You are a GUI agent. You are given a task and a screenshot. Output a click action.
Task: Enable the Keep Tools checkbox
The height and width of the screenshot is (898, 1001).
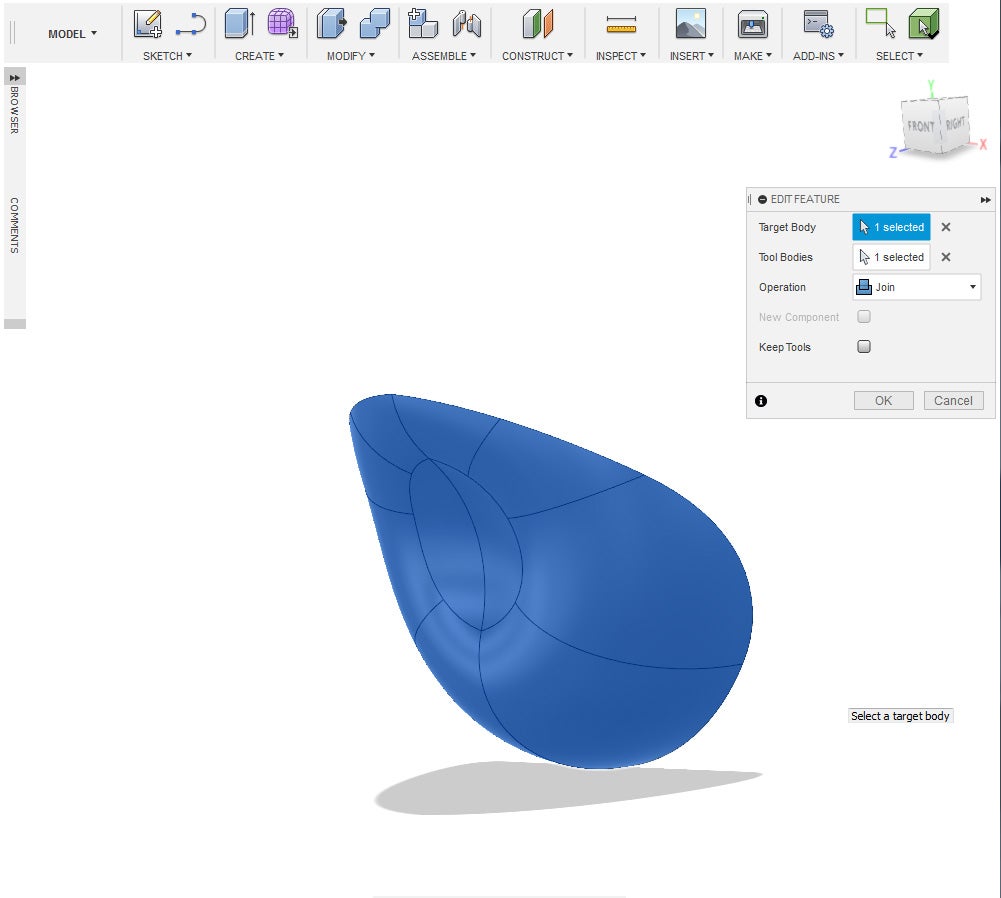864,347
